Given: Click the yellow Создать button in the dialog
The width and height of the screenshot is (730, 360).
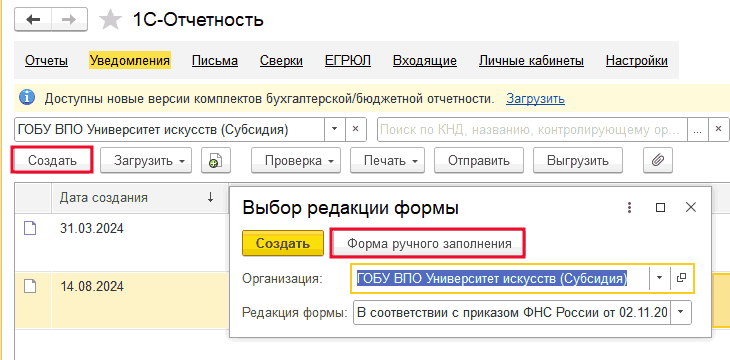Looking at the screenshot, I should point(283,243).
